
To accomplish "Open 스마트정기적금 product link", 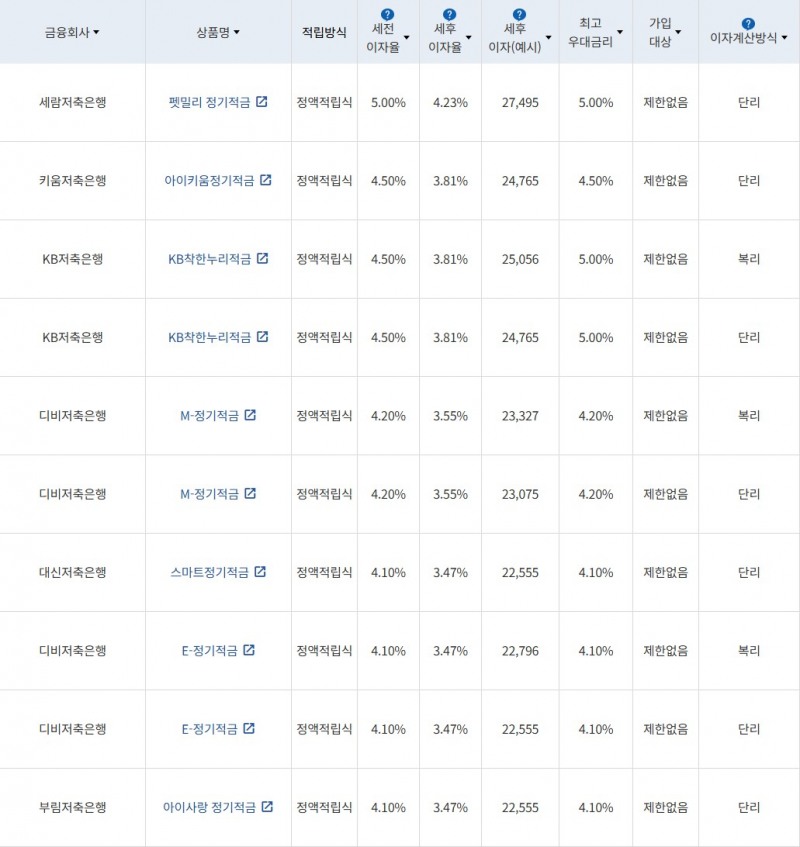I will click(209, 573).
